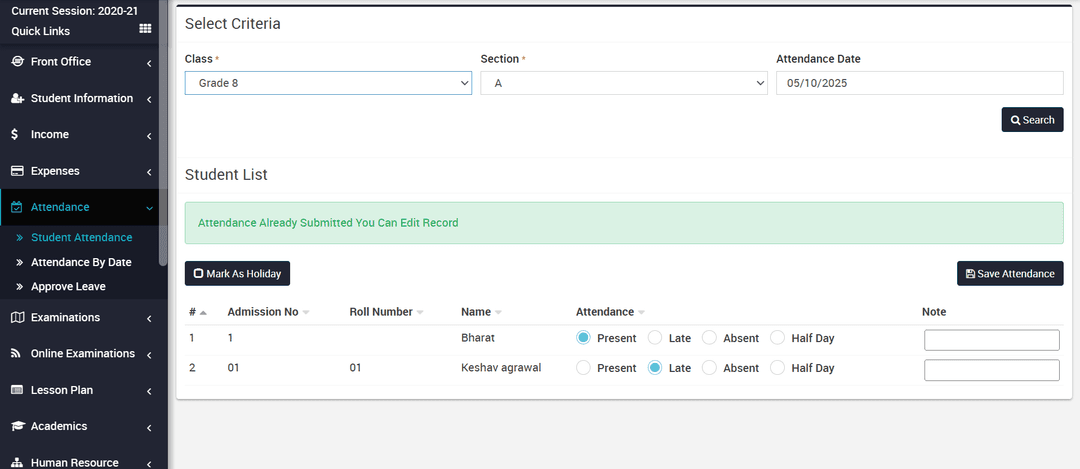Viewport: 1080px width, 469px height.
Task: Click the Academics graduation cap icon
Action: point(18,426)
